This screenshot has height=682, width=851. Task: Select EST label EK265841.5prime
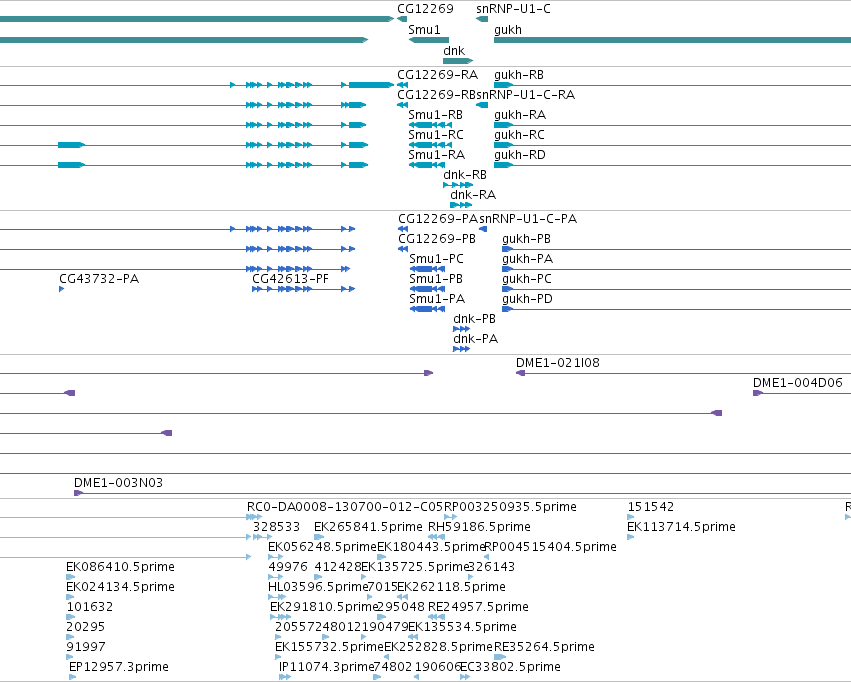pos(368,527)
